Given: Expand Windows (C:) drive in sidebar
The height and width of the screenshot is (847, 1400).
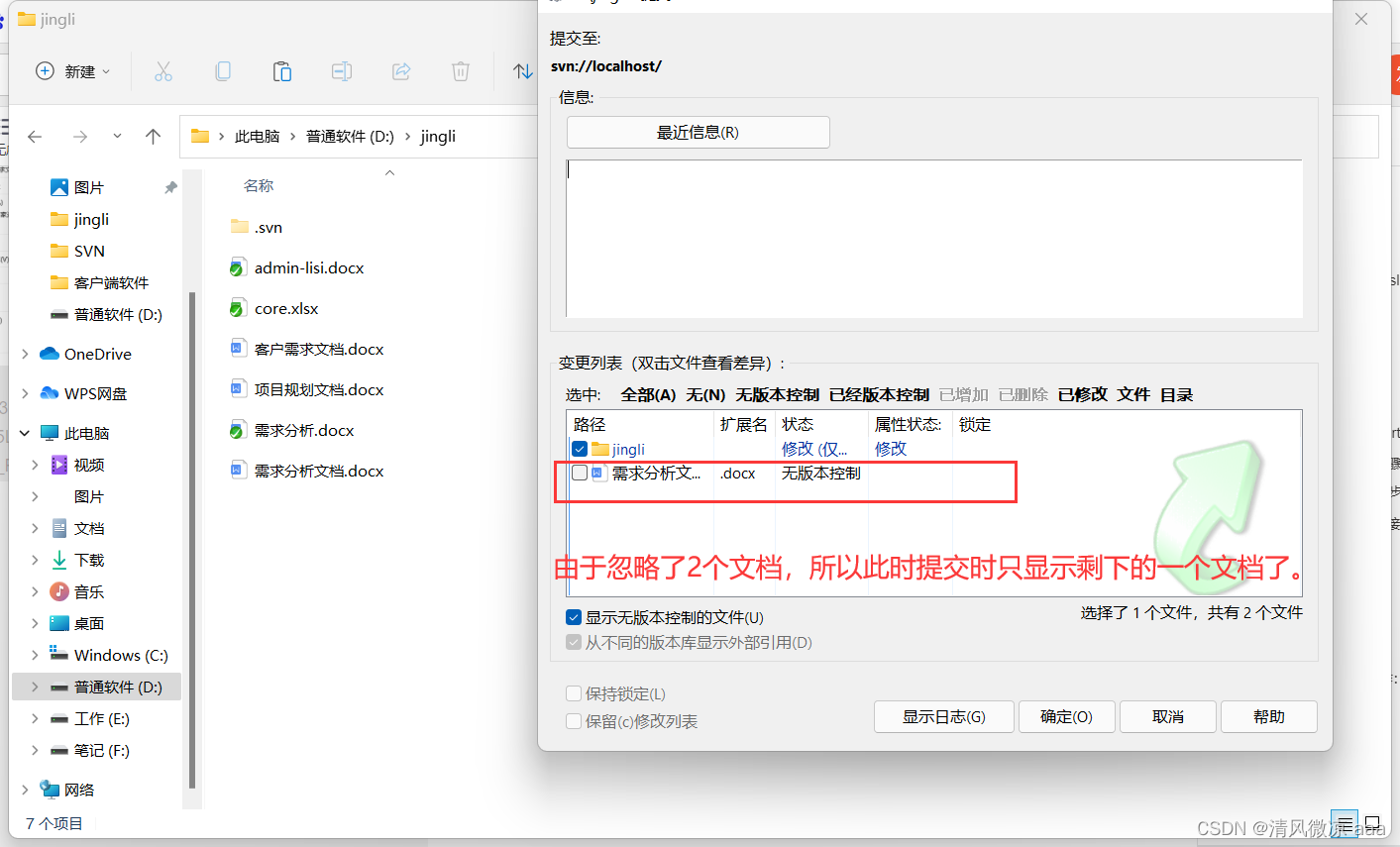Looking at the screenshot, I should point(36,656).
